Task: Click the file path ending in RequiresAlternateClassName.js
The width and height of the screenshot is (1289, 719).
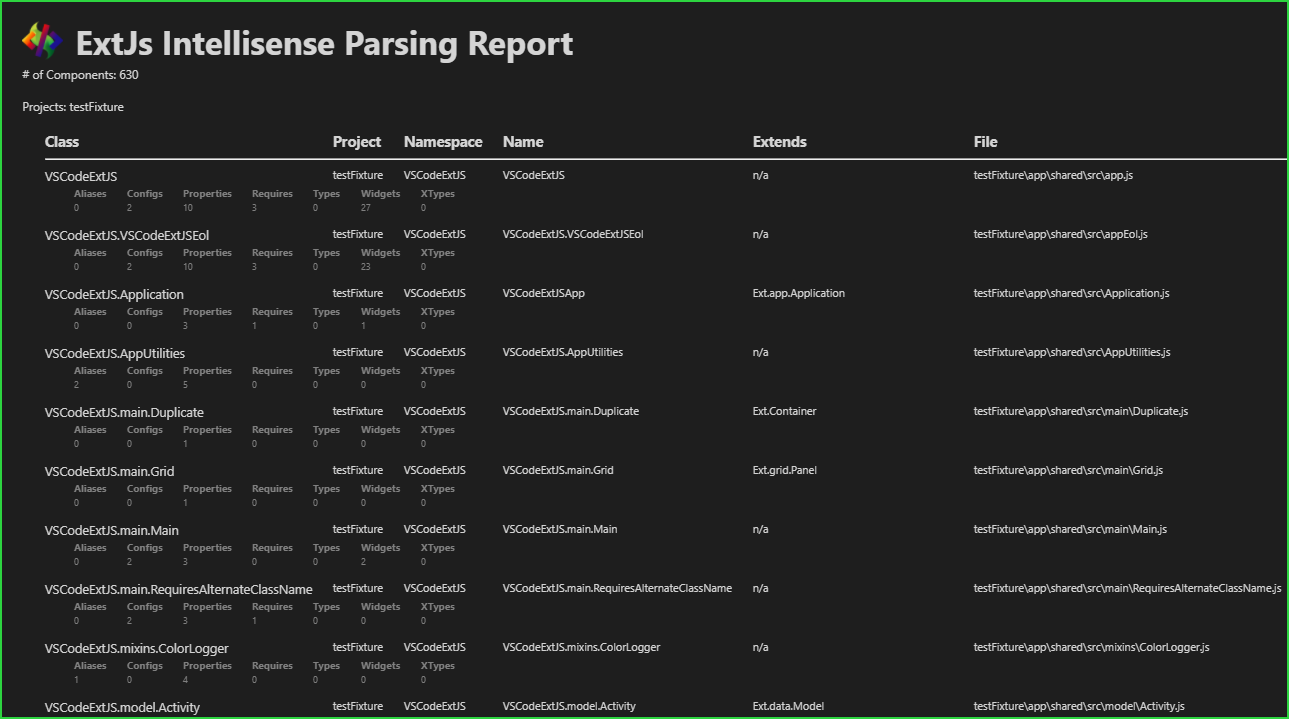Action: point(1128,589)
